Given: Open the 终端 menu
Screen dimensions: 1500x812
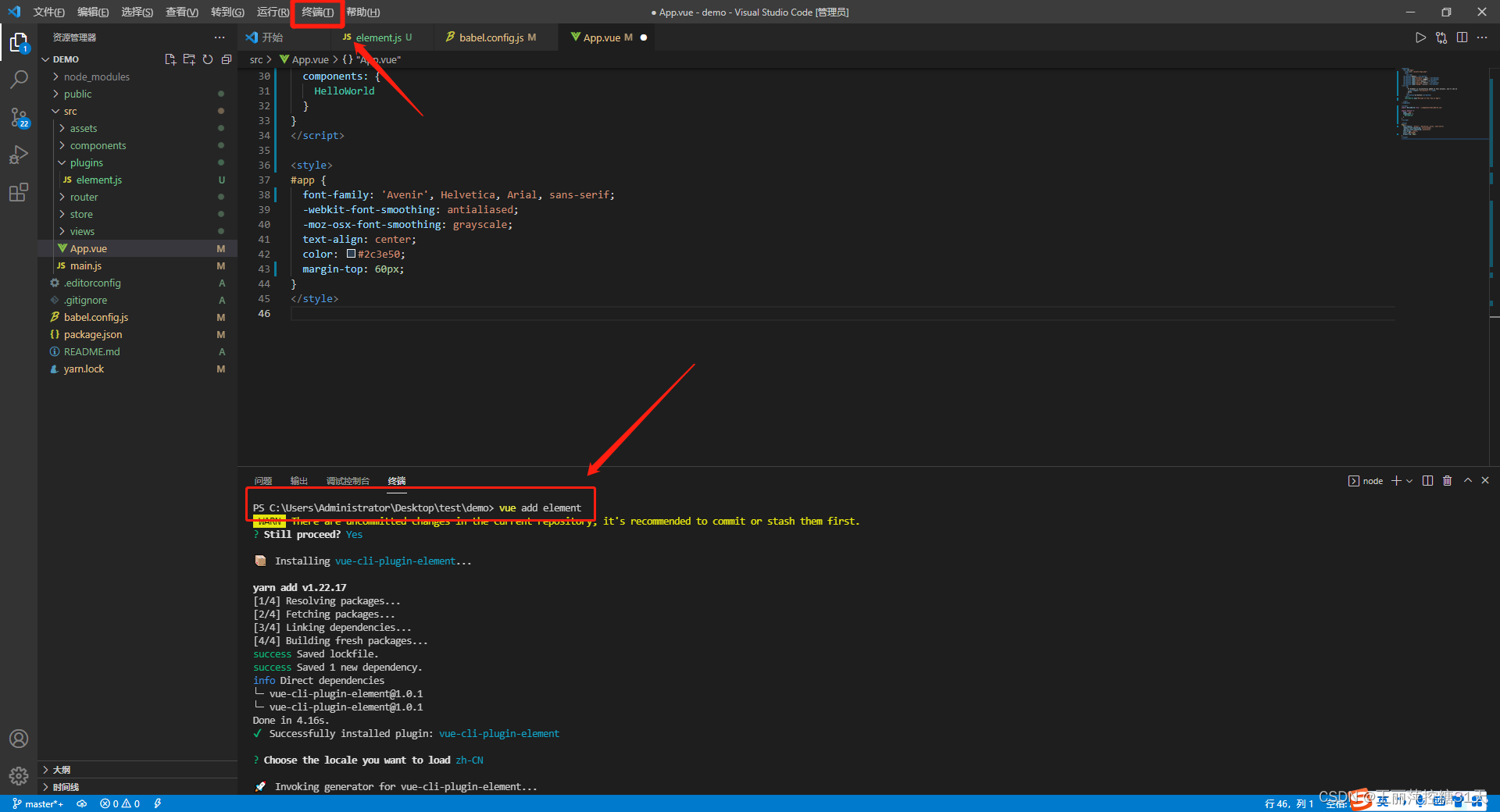Looking at the screenshot, I should pyautogui.click(x=316, y=12).
